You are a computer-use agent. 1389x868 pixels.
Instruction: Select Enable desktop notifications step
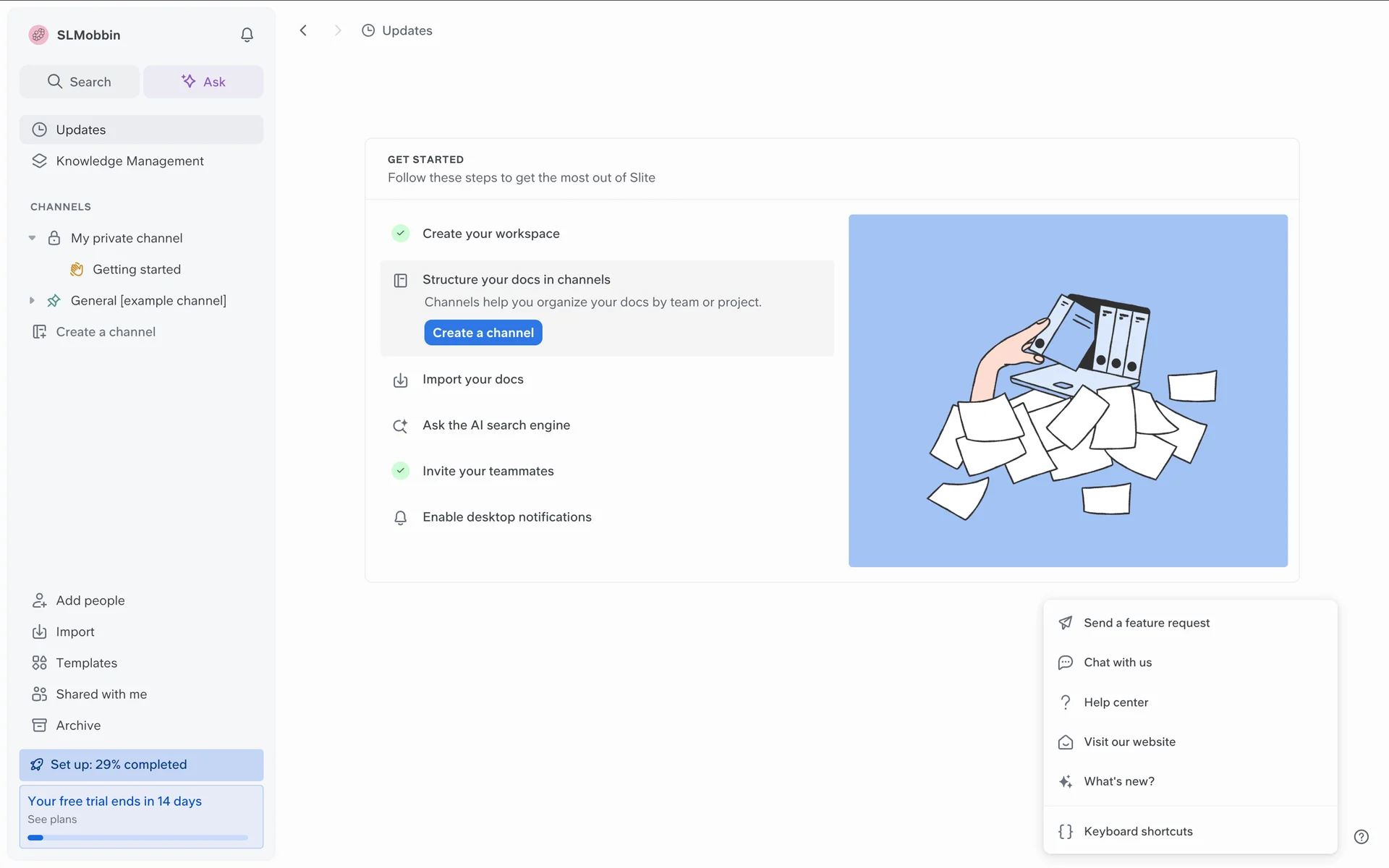[x=506, y=517]
